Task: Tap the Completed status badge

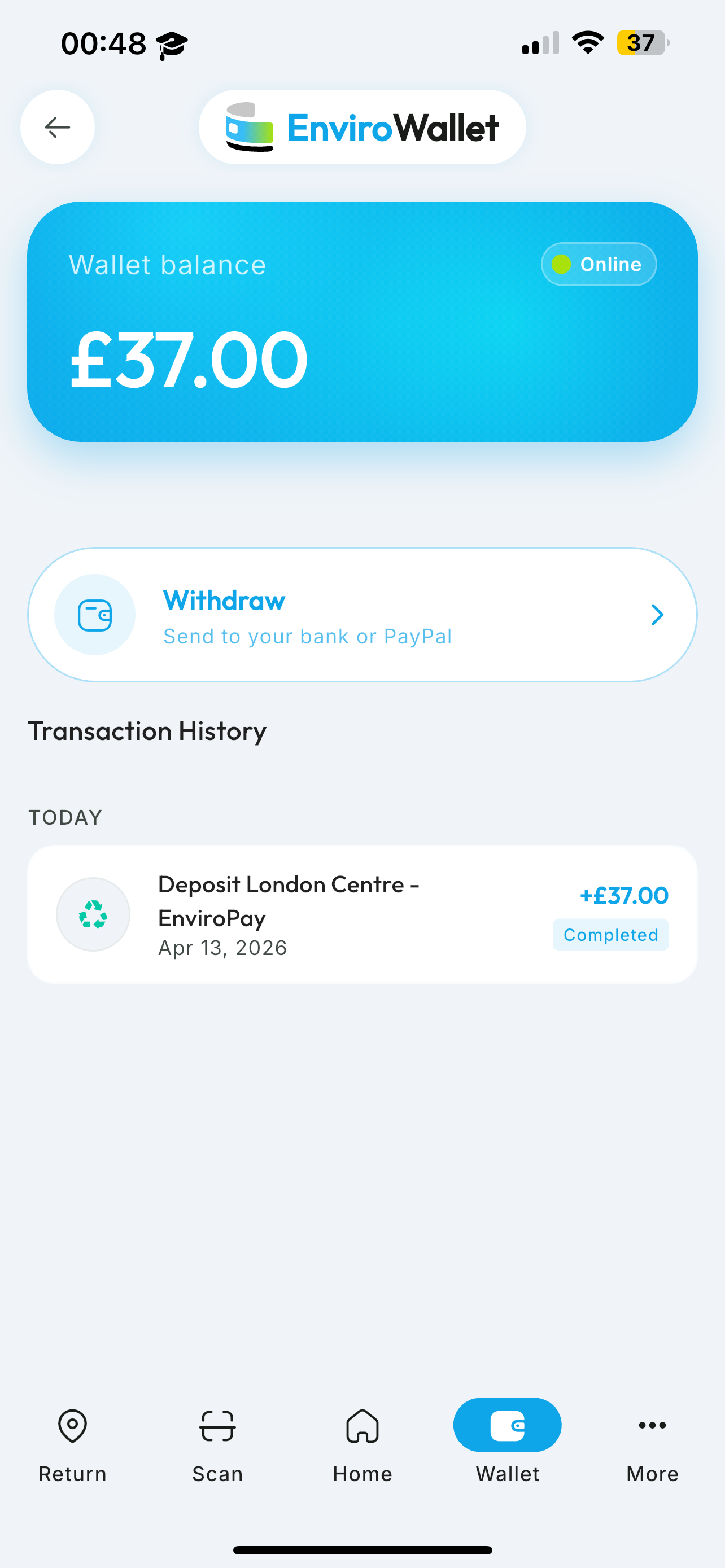Action: tap(610, 935)
